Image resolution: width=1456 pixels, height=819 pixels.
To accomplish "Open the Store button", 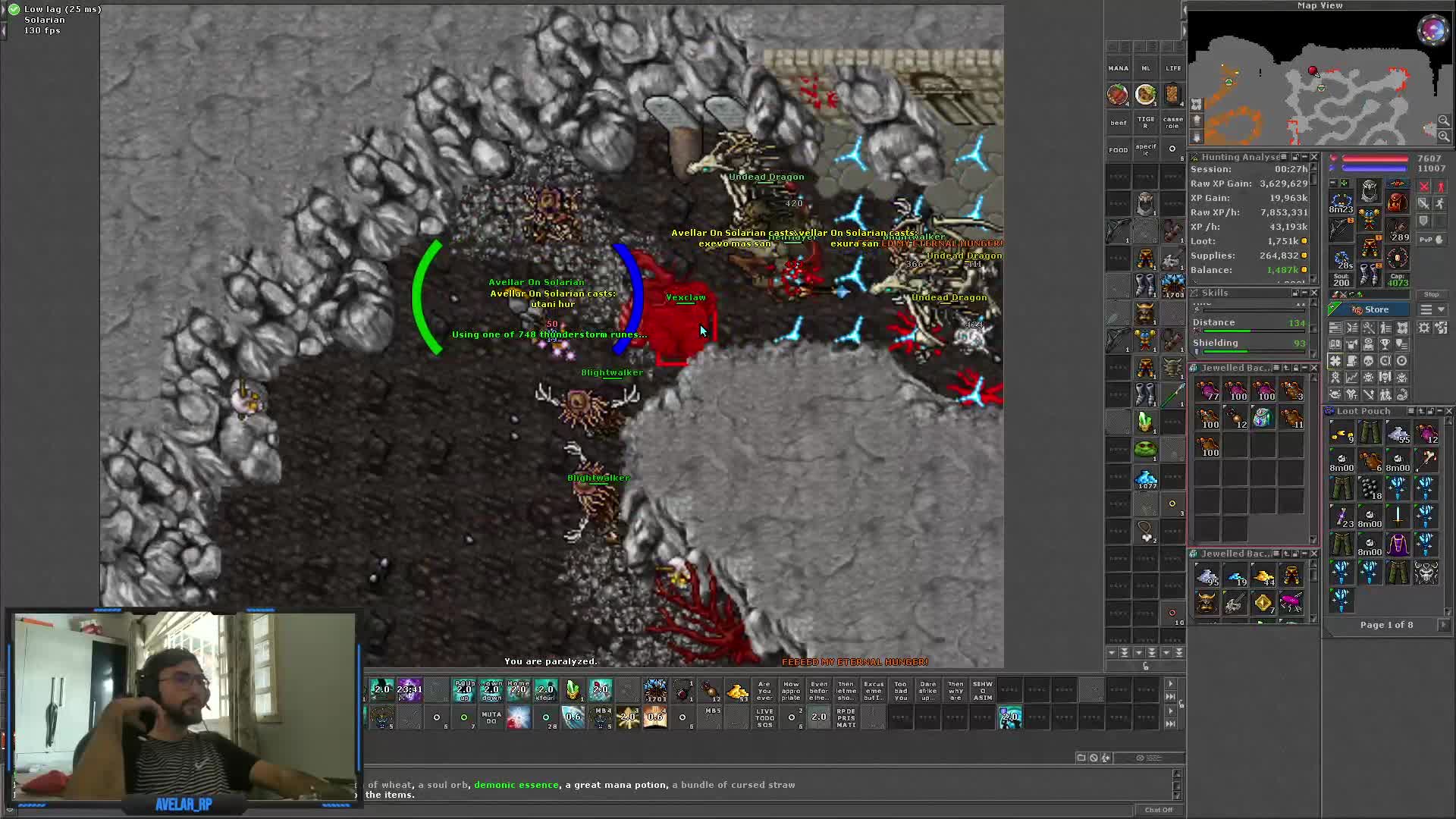I will pyautogui.click(x=1369, y=309).
